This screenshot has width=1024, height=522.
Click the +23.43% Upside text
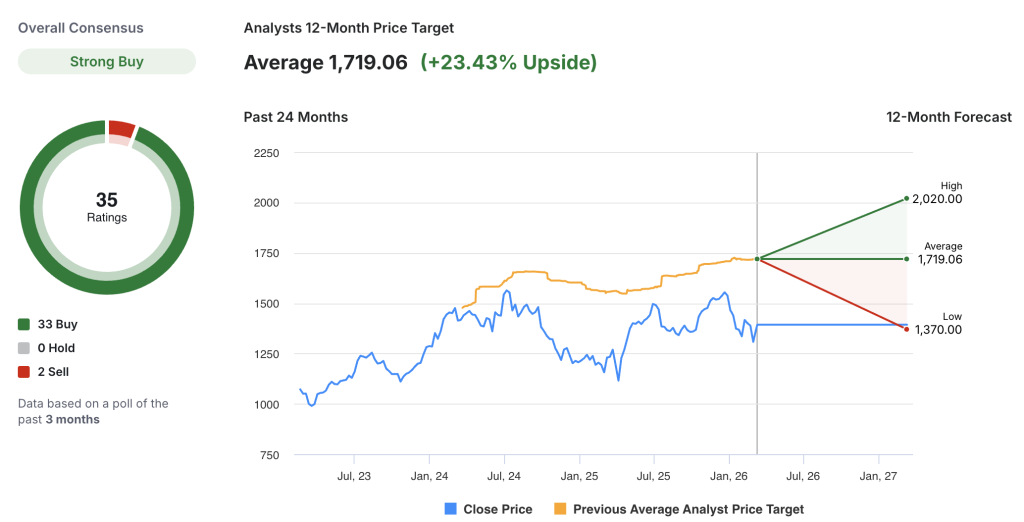coord(508,63)
